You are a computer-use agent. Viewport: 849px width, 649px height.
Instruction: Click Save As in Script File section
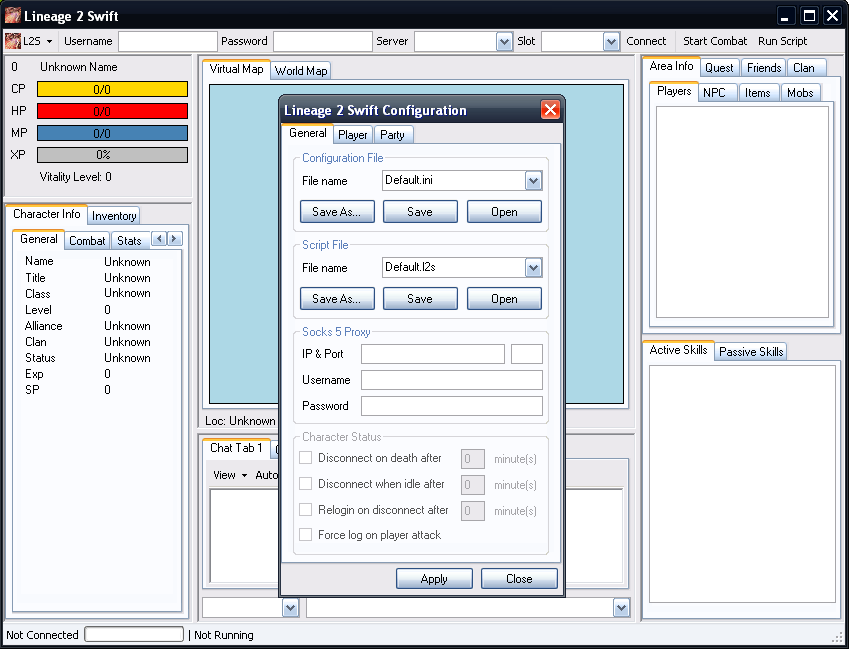(337, 299)
